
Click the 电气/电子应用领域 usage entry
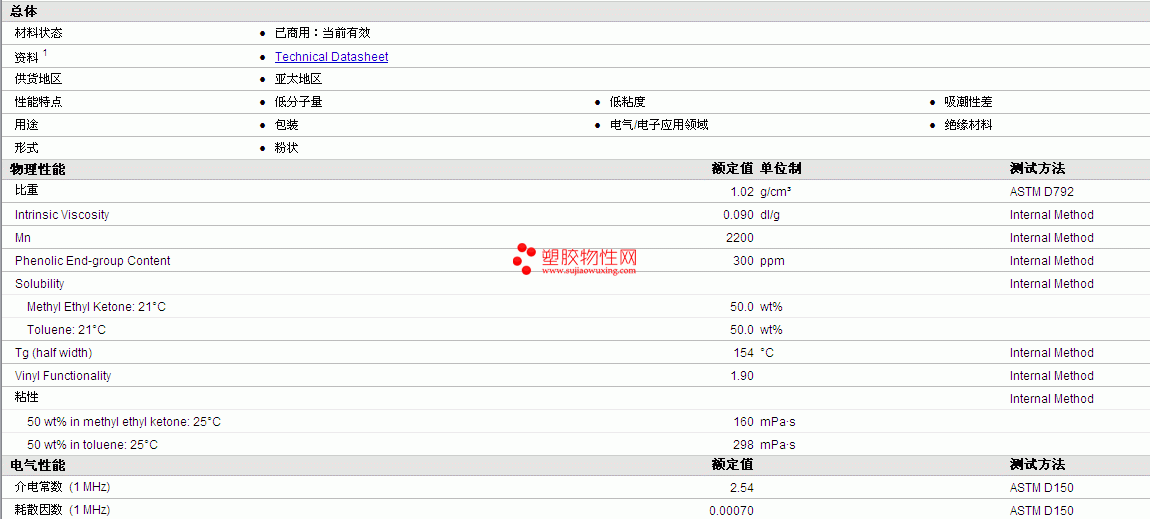click(659, 125)
